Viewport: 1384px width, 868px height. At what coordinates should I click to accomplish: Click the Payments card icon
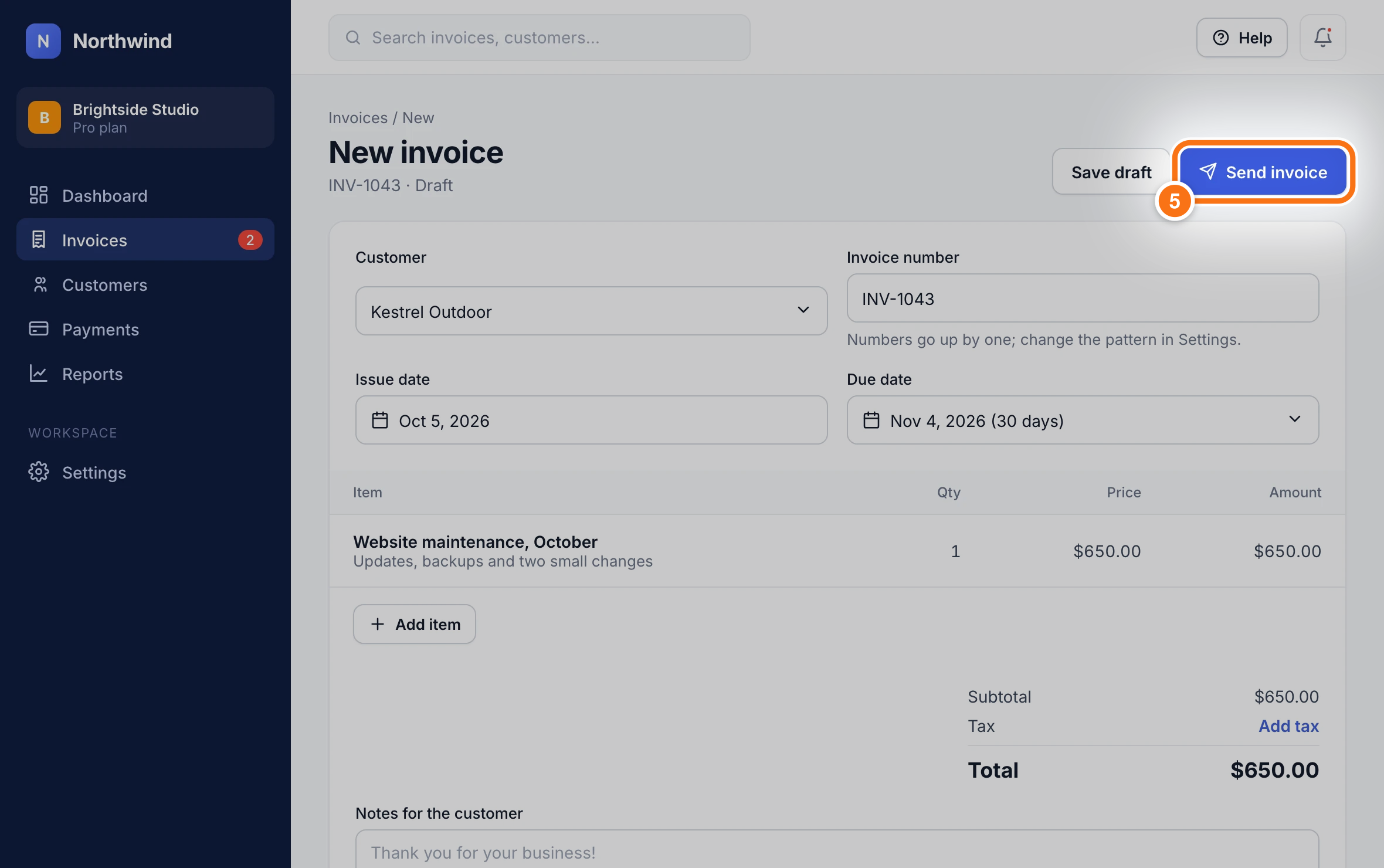(39, 329)
